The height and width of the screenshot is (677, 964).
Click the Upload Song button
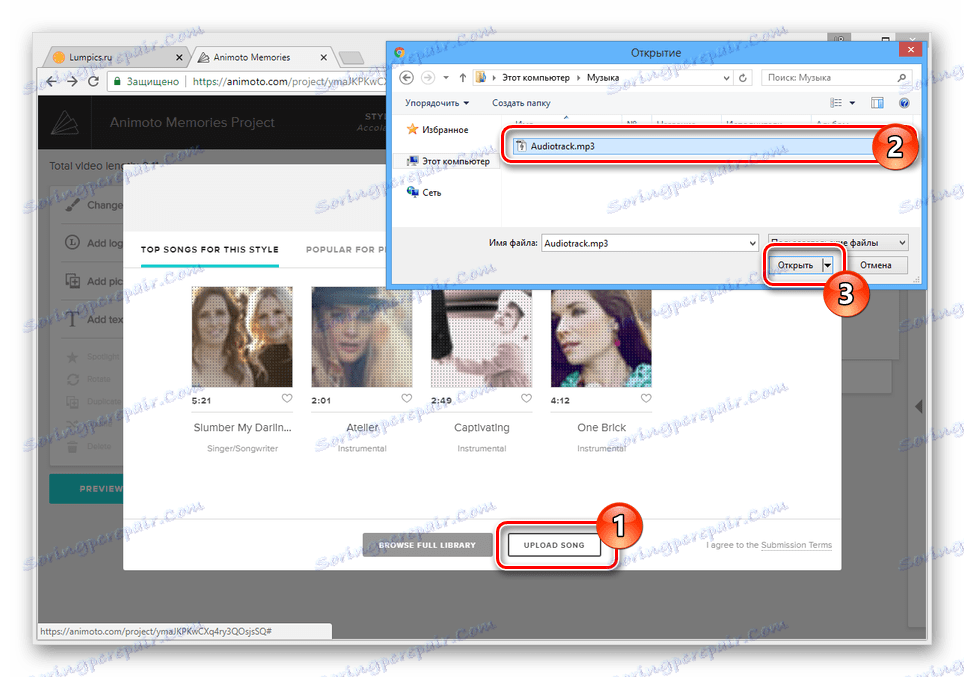tap(554, 545)
